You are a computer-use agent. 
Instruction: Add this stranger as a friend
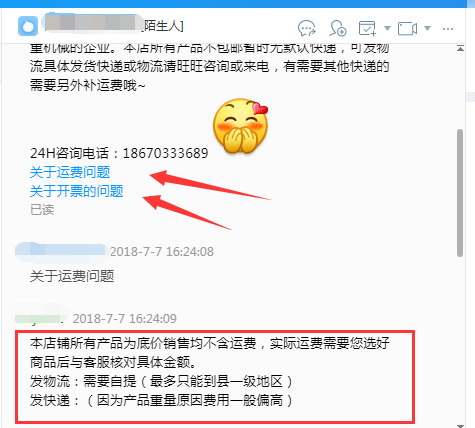tap(337, 28)
